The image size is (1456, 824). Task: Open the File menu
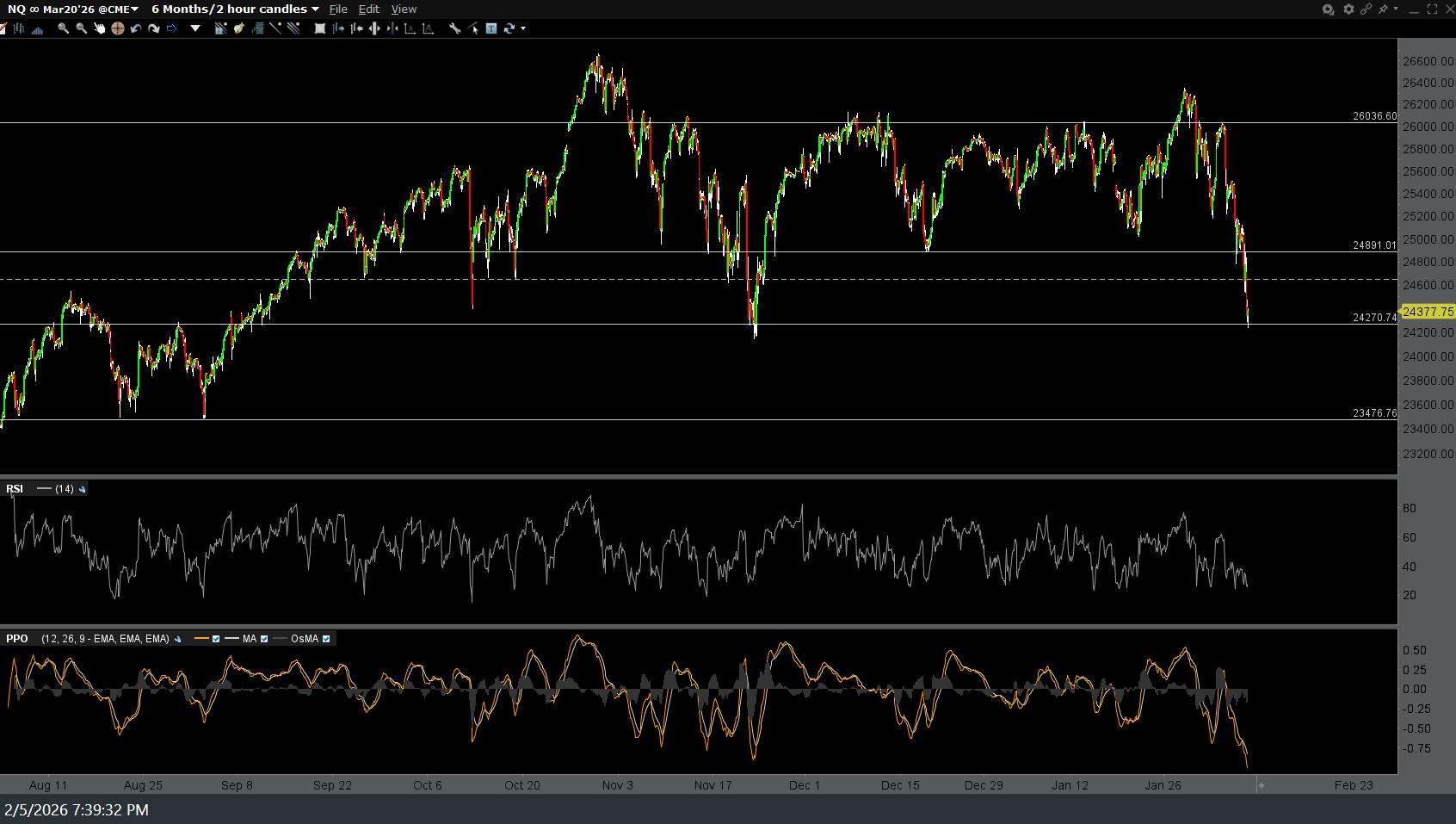[338, 9]
